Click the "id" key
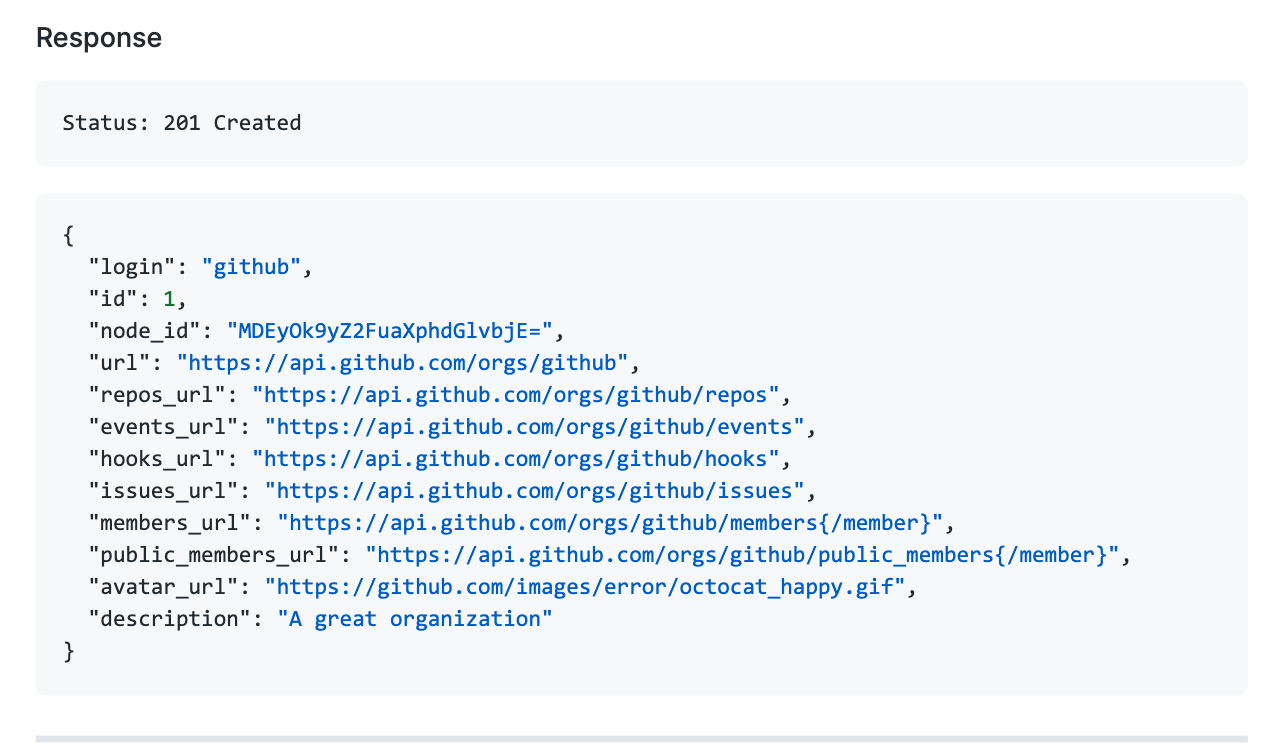This screenshot has width=1280, height=754. point(113,299)
